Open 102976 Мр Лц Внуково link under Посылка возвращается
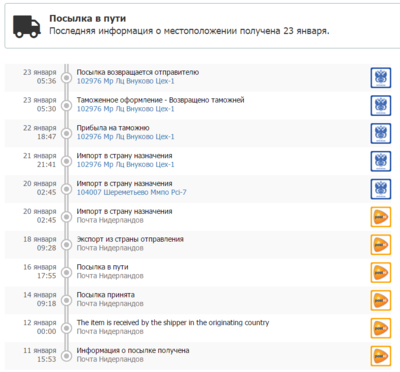This screenshot has width=400, height=372. click(126, 81)
